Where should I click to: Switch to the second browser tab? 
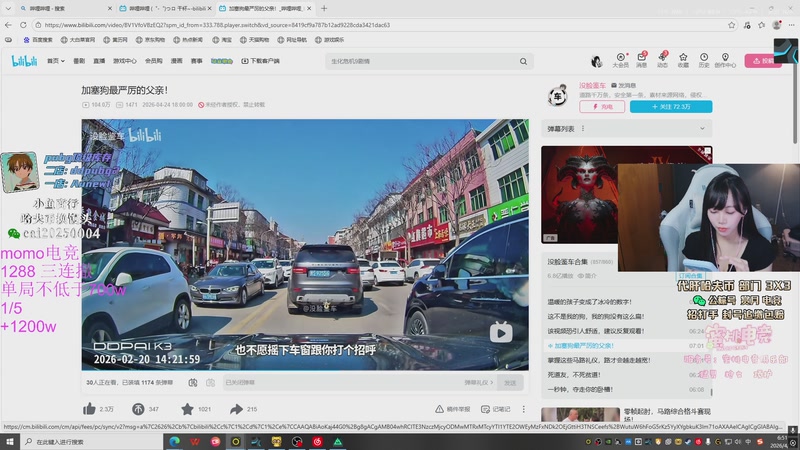tap(165, 8)
